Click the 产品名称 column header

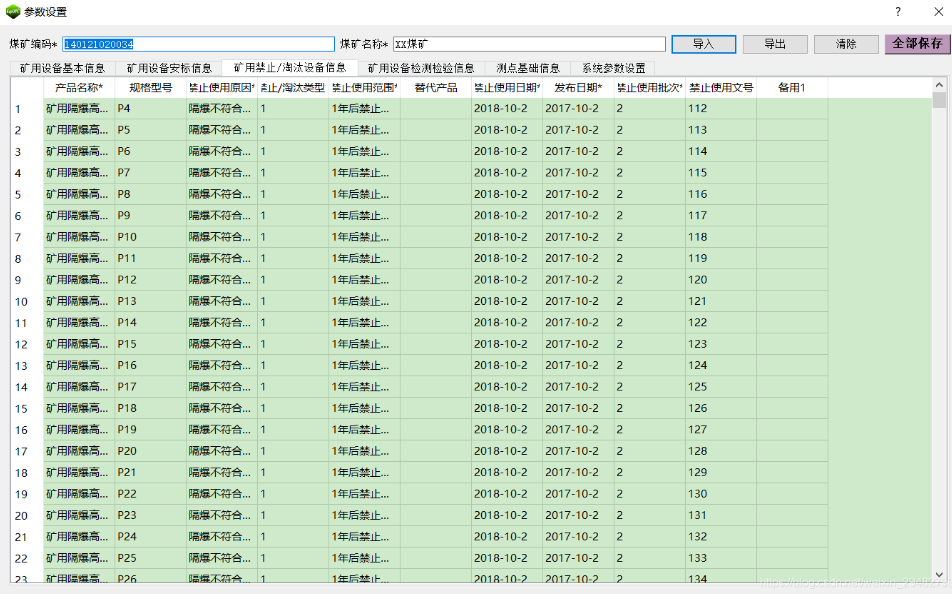pos(79,88)
